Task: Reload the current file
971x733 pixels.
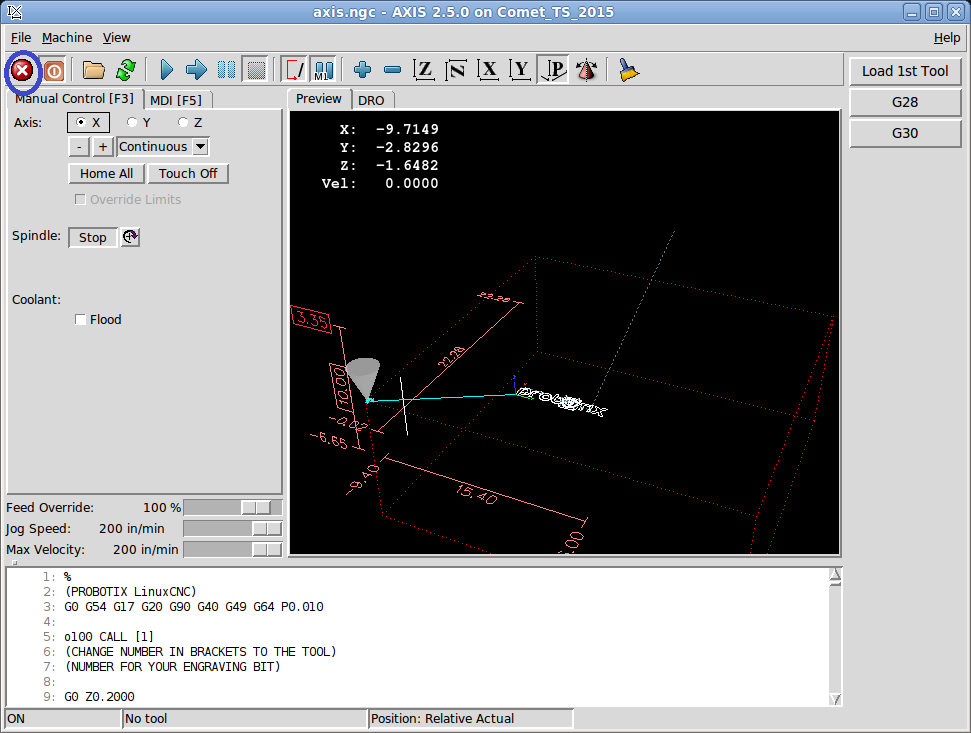Action: pyautogui.click(x=125, y=70)
